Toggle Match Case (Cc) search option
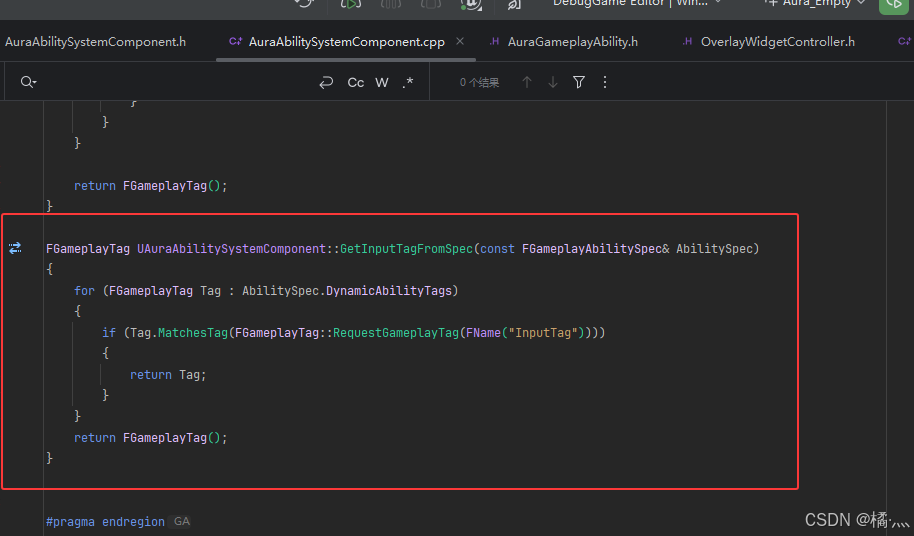Image resolution: width=914 pixels, height=536 pixels. coord(356,83)
